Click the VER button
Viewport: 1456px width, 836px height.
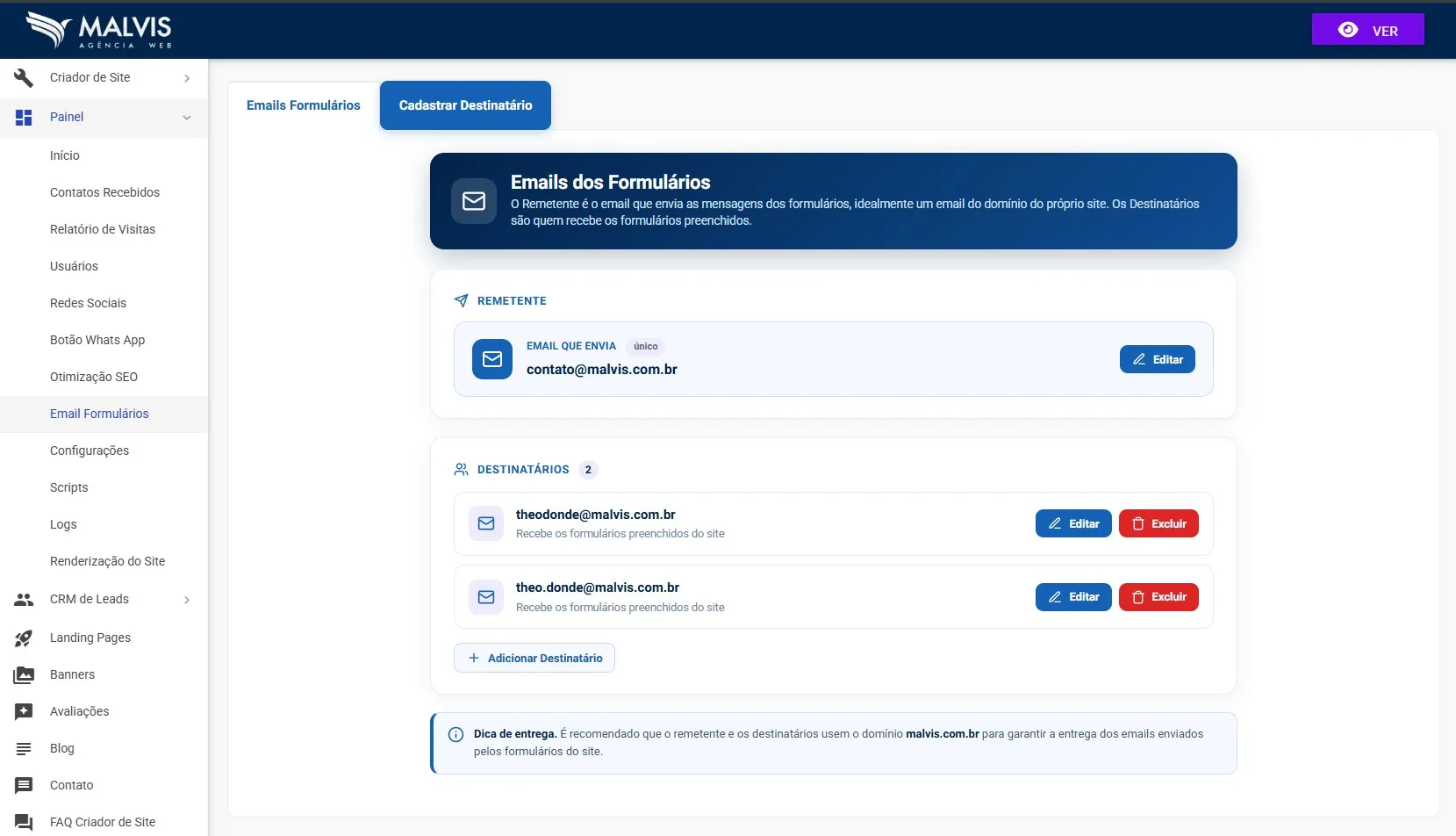pyautogui.click(x=1367, y=30)
